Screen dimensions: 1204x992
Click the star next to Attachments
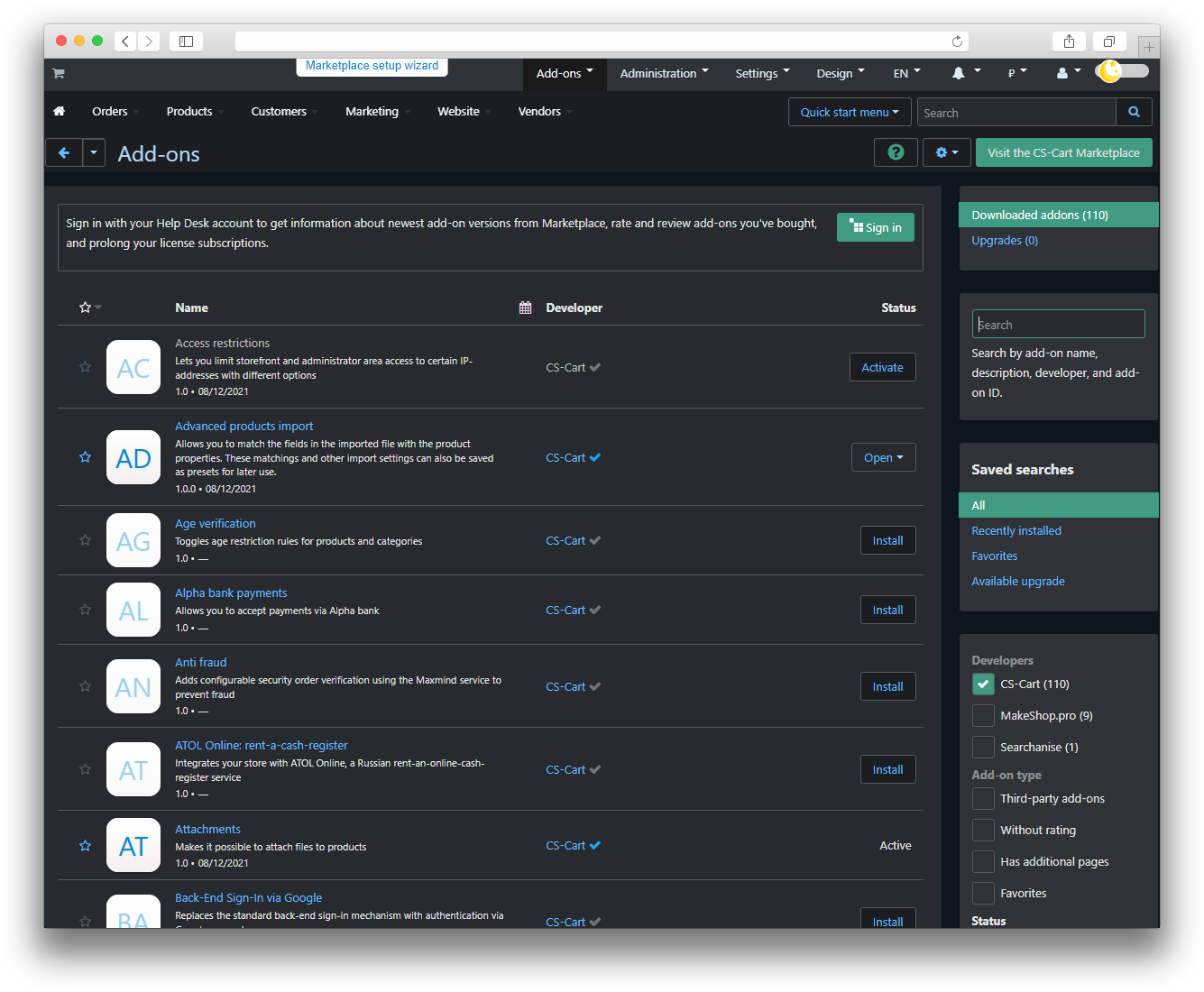(85, 846)
